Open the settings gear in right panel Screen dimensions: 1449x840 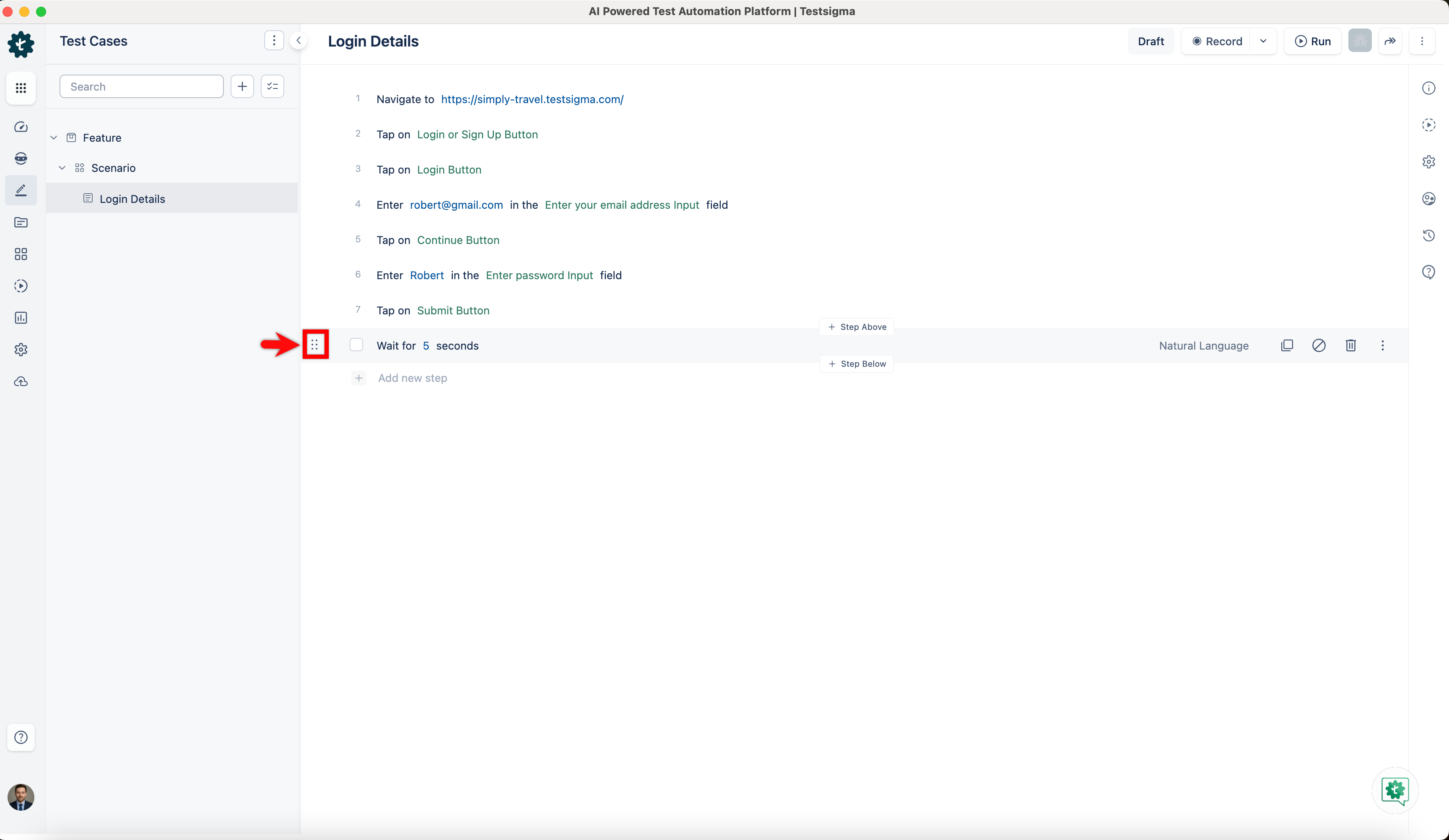tap(1429, 161)
